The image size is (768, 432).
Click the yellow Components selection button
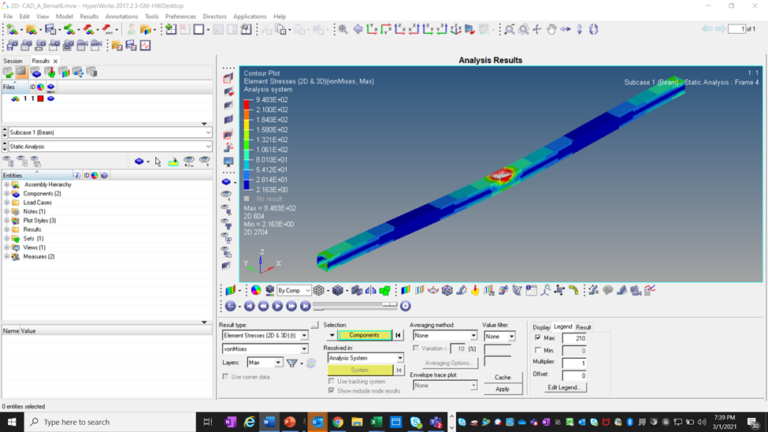364,335
